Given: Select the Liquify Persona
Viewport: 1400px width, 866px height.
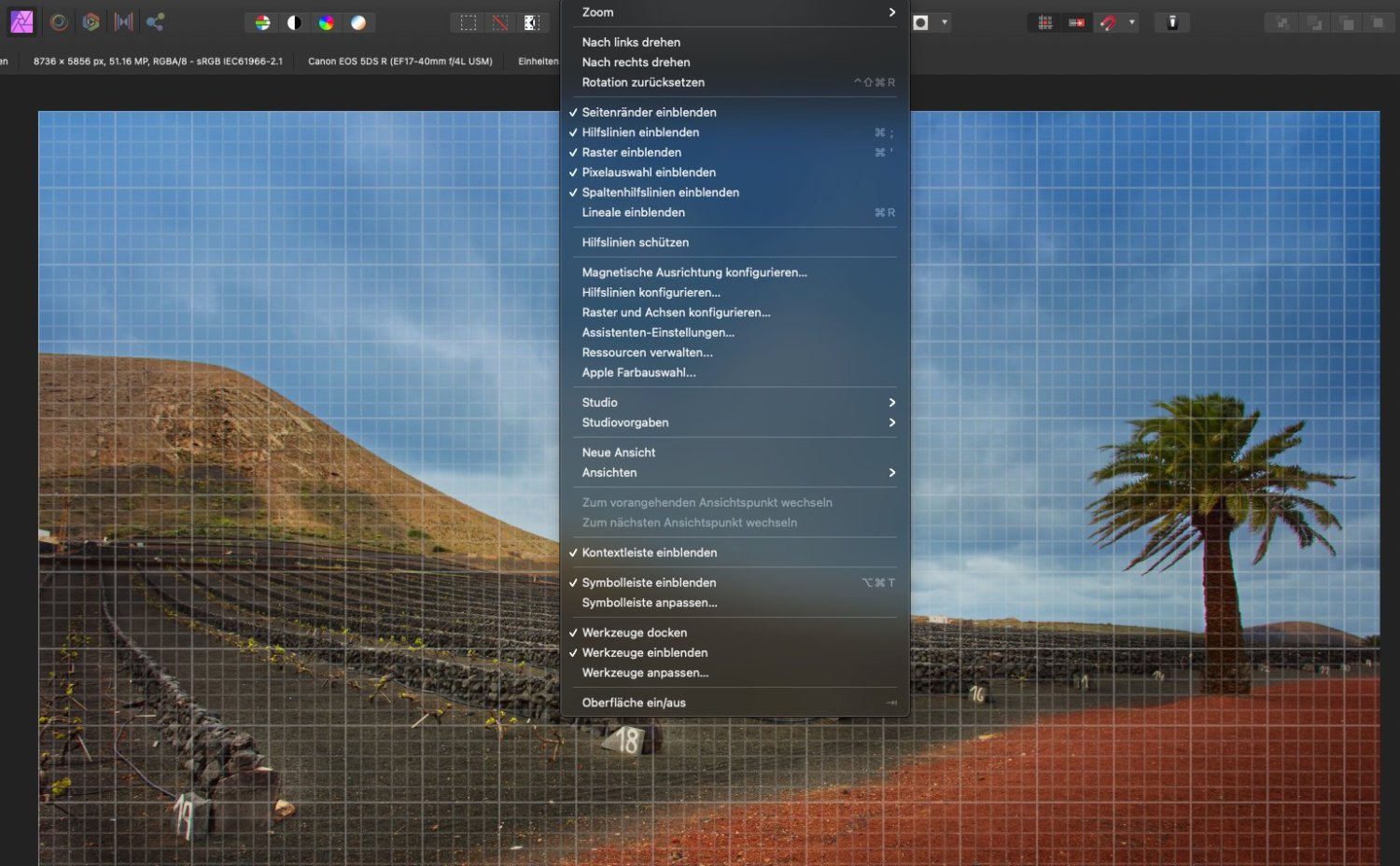Looking at the screenshot, I should 91,21.
